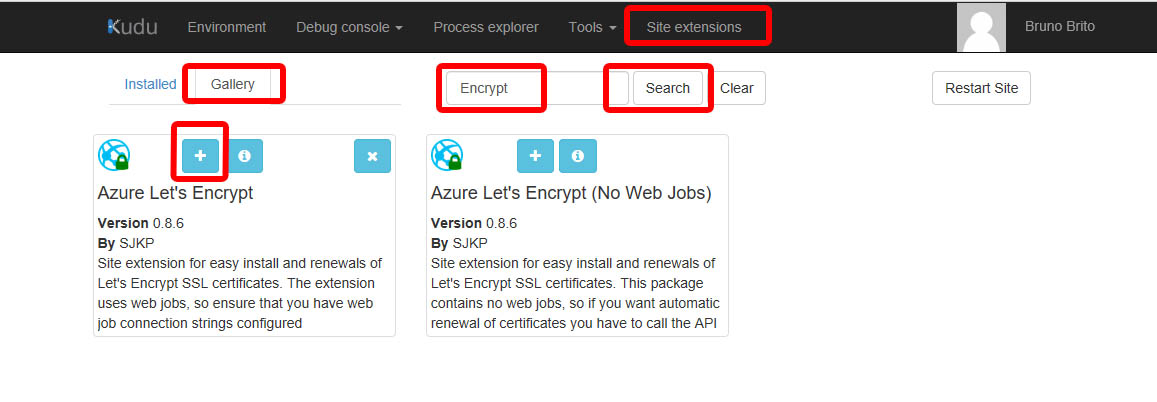Click the Kudu logo
The height and width of the screenshot is (402, 1157).
coord(132,27)
